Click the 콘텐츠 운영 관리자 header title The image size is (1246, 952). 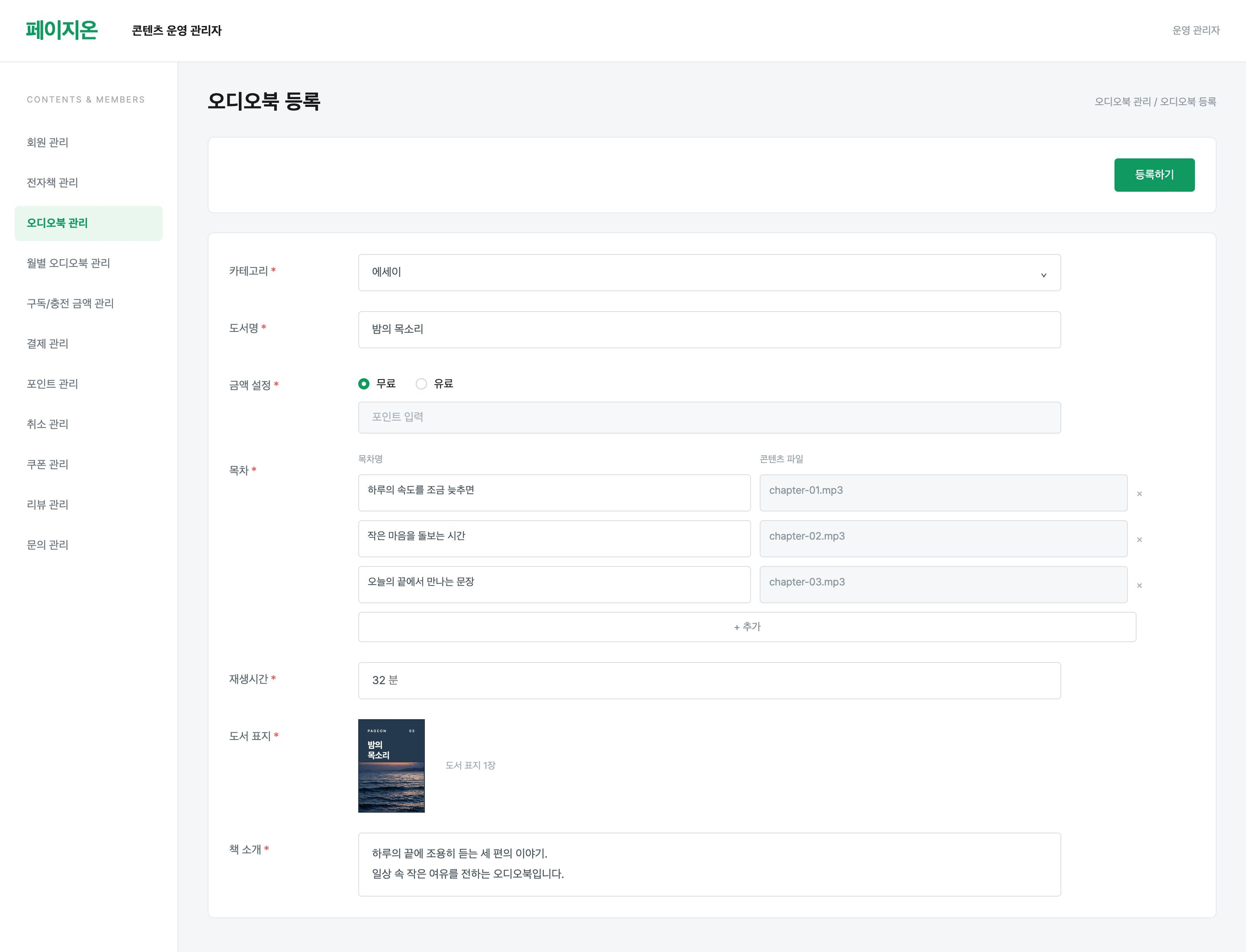click(176, 31)
